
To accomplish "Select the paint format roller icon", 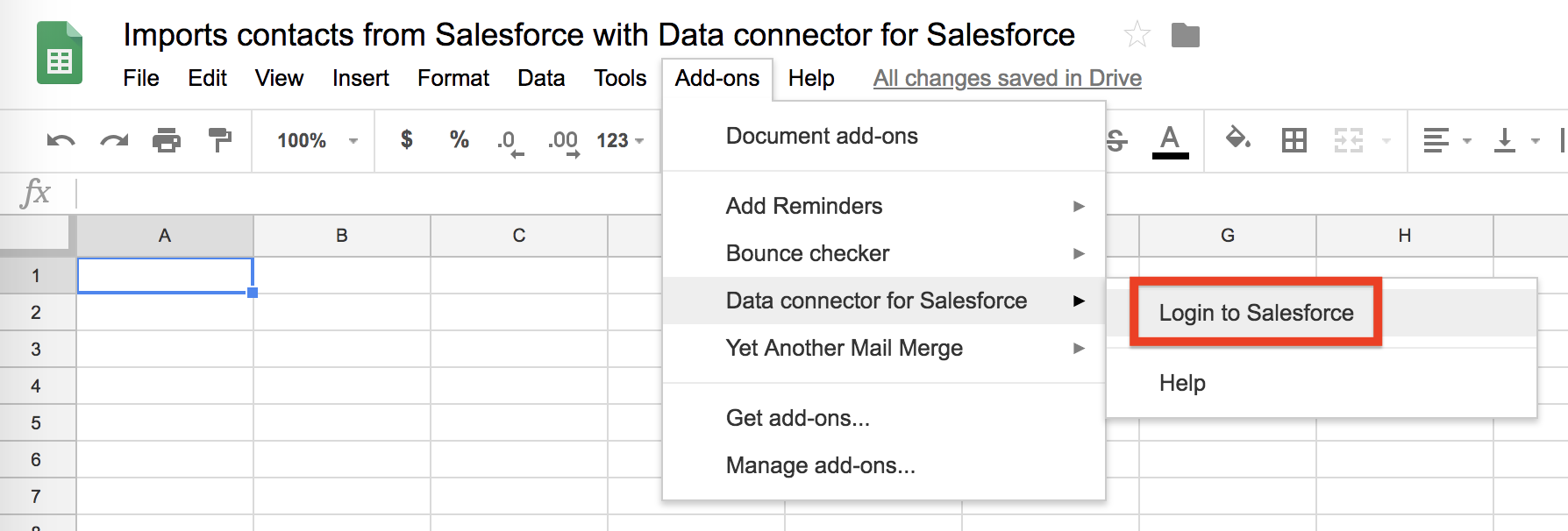I will pyautogui.click(x=219, y=140).
